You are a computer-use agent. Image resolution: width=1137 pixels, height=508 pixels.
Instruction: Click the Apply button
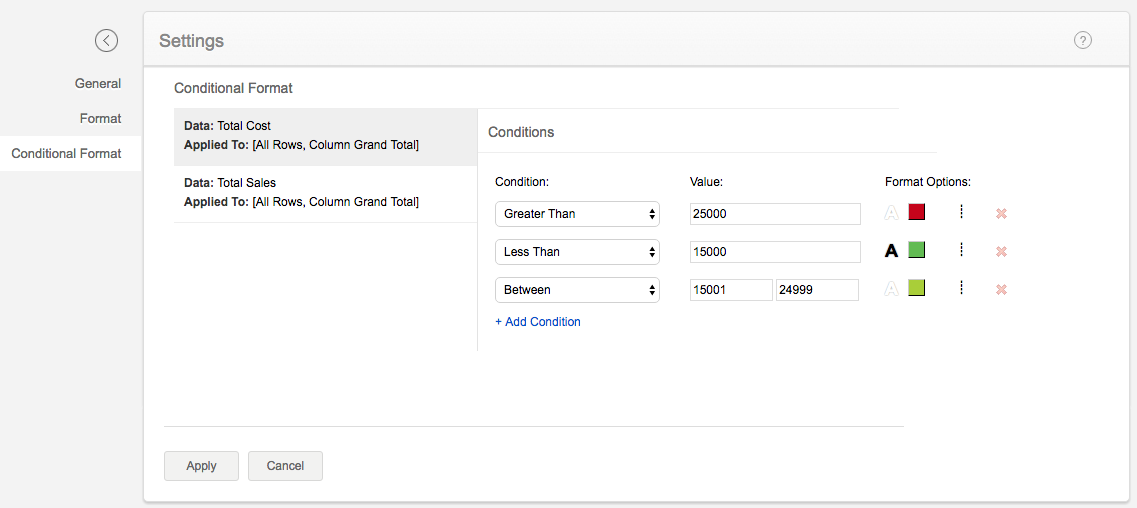pyautogui.click(x=201, y=466)
